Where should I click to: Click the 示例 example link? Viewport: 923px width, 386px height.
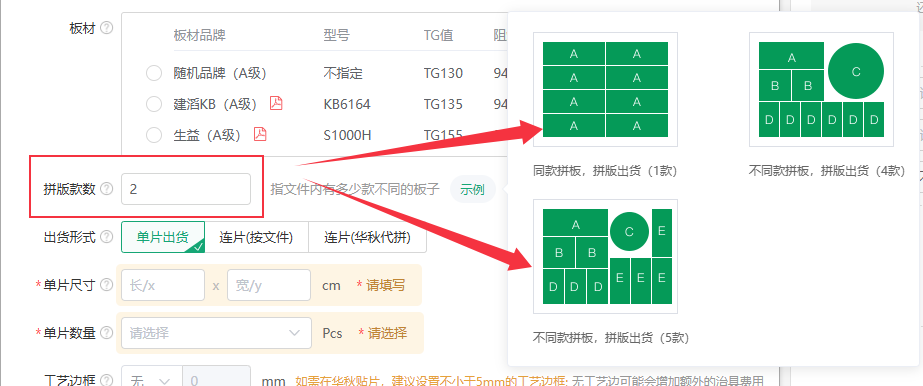click(x=472, y=189)
